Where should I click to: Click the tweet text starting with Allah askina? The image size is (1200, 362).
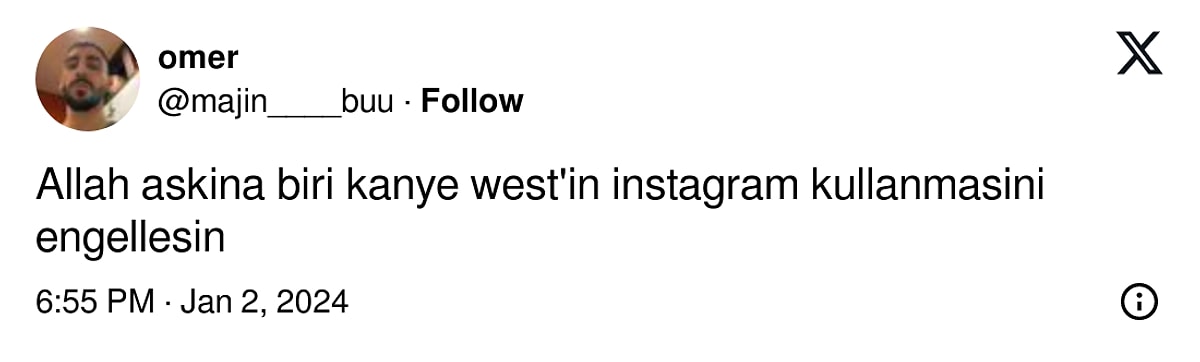[x=540, y=213]
